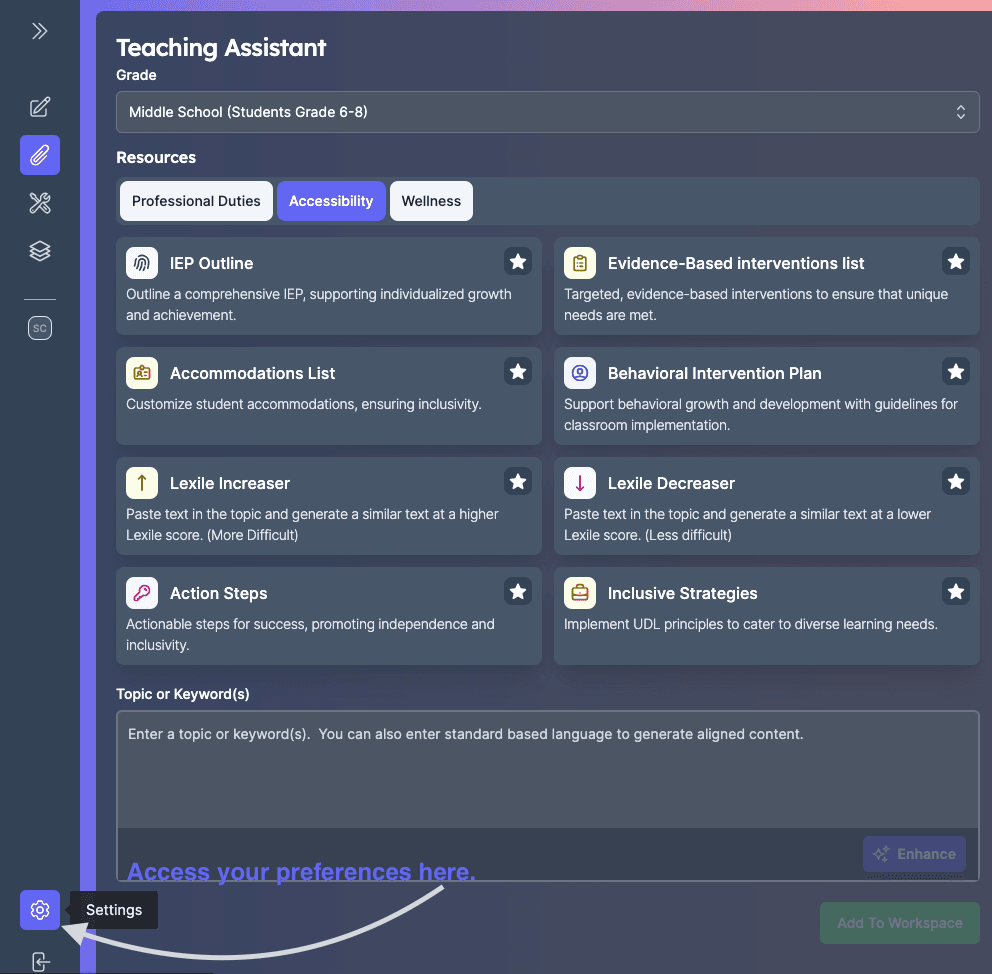The height and width of the screenshot is (974, 992).
Task: Open the Grade dropdown Middle School
Action: pos(548,112)
